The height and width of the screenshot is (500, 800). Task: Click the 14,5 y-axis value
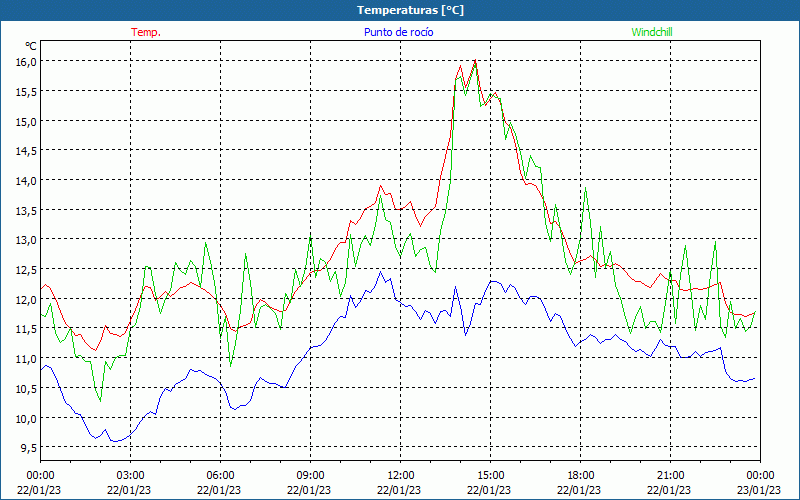point(27,151)
